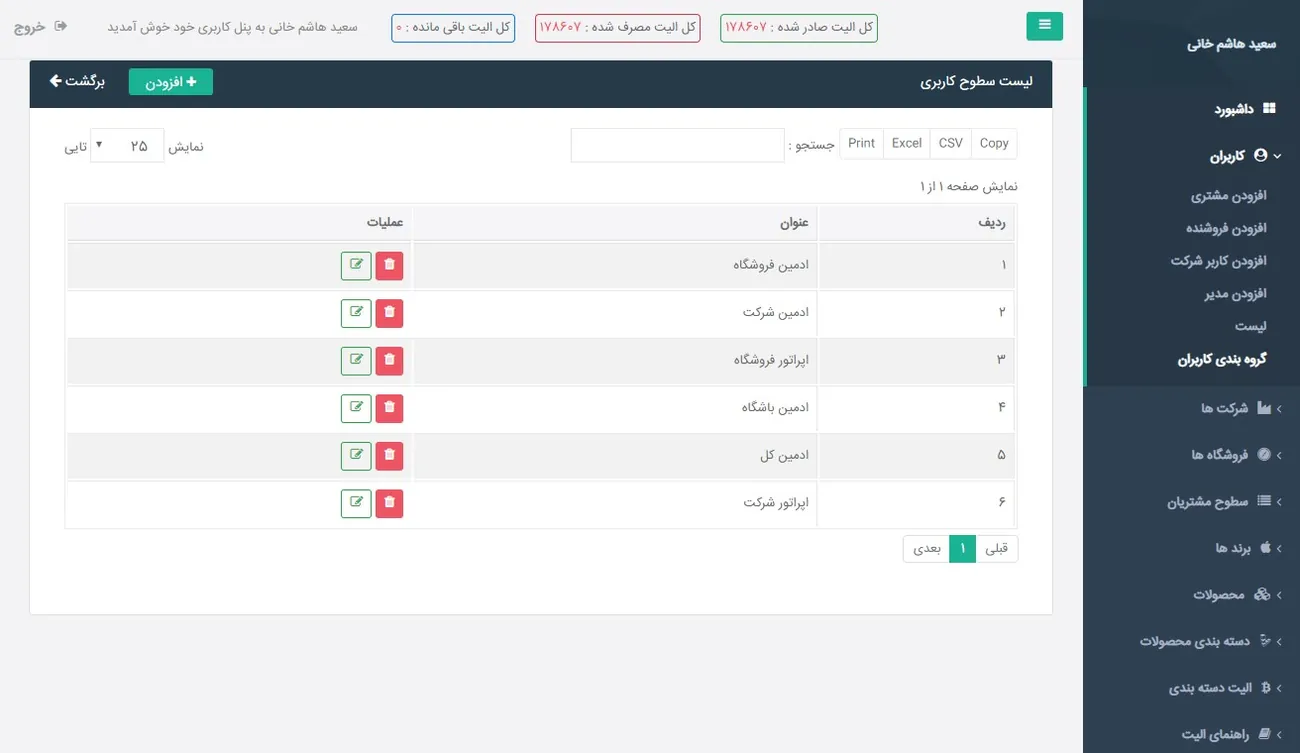Click the ادمین باشگاه title cell
The width and height of the screenshot is (1300, 753).
(x=615, y=408)
